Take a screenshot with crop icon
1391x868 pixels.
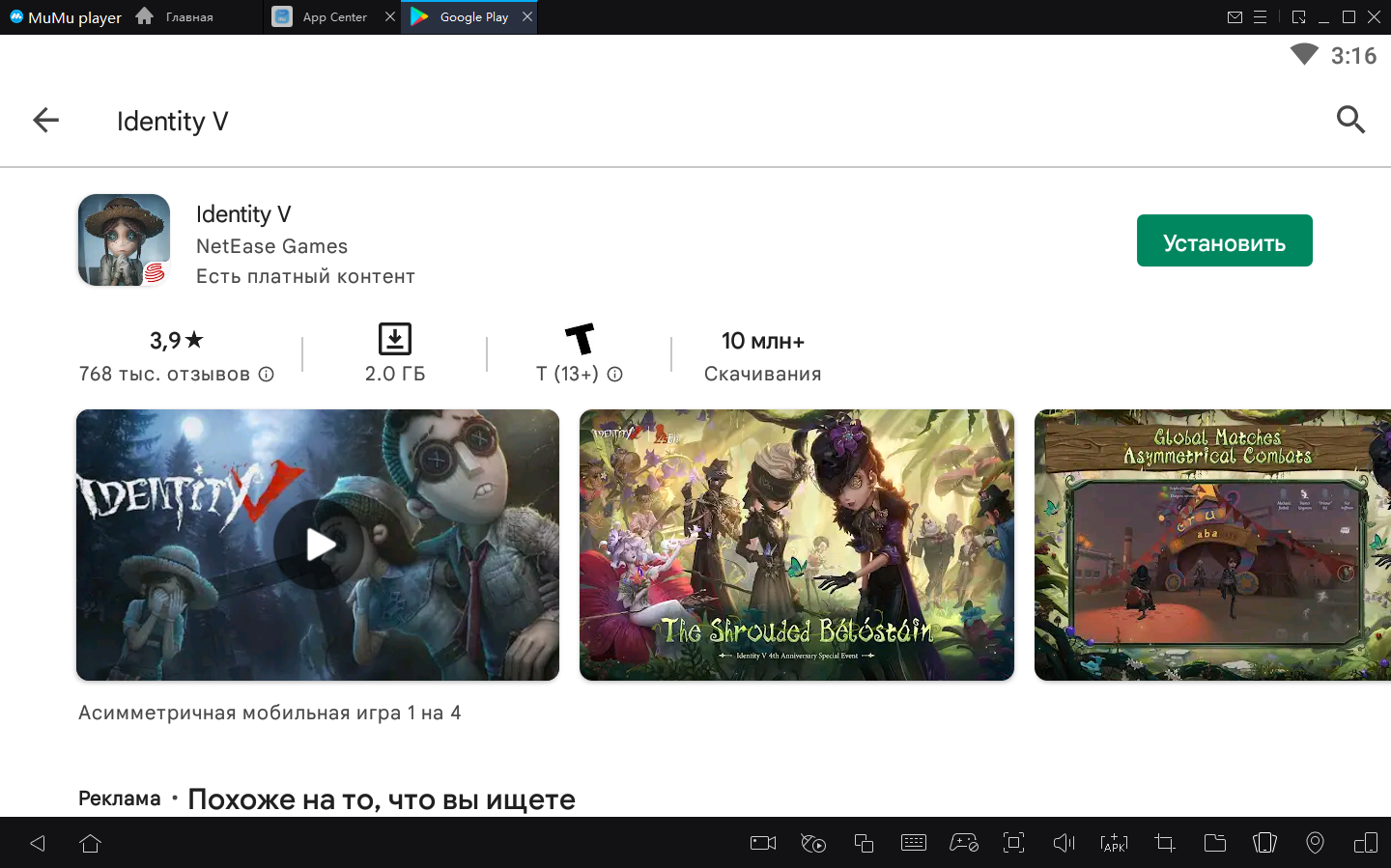click(1165, 843)
